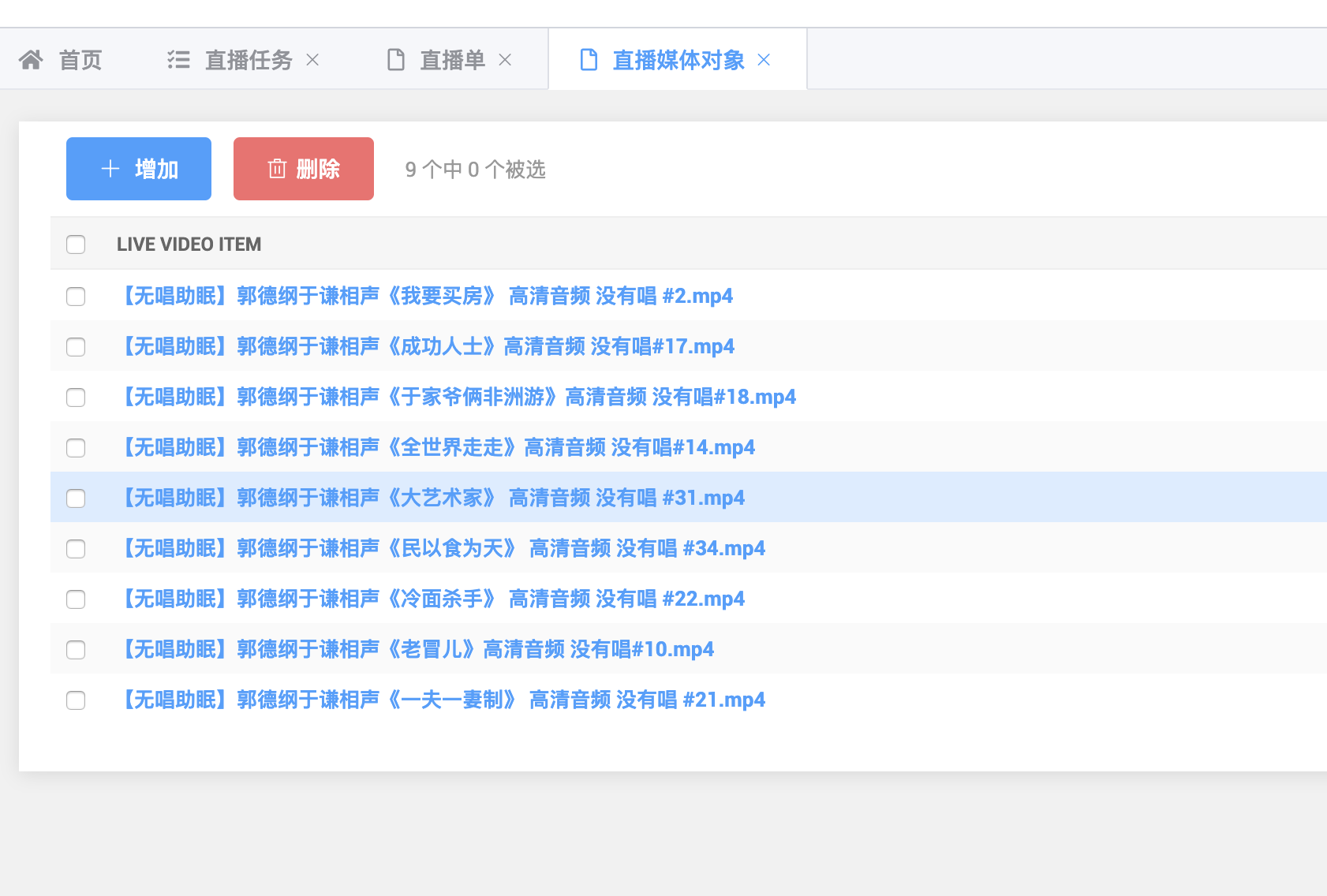This screenshot has width=1327, height=896.
Task: Click the document icon on 直播媒体对象 tab
Action: [x=589, y=60]
